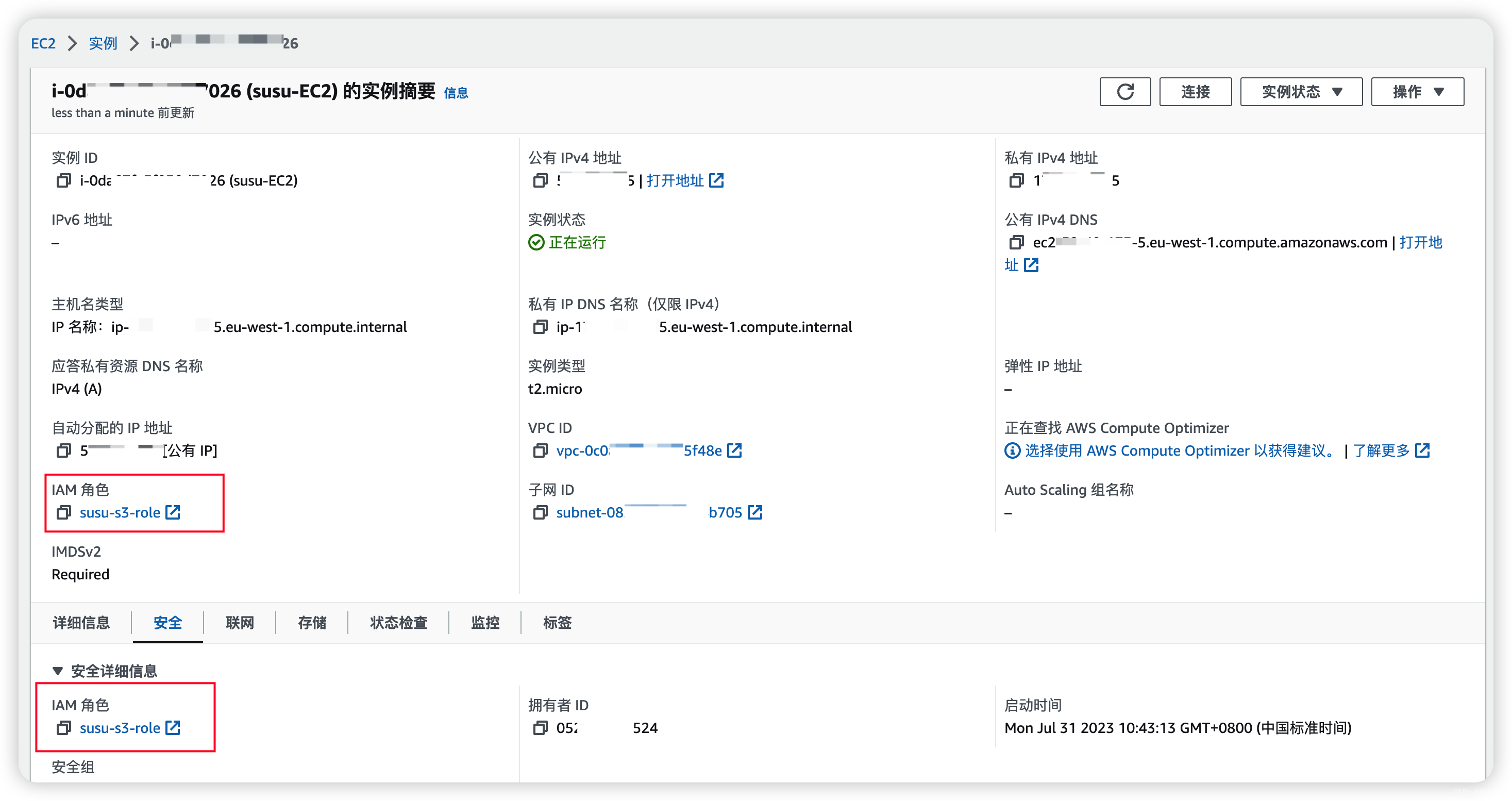The height and width of the screenshot is (801, 1512).
Task: Click external icon of security IAM role
Action: coord(173,728)
